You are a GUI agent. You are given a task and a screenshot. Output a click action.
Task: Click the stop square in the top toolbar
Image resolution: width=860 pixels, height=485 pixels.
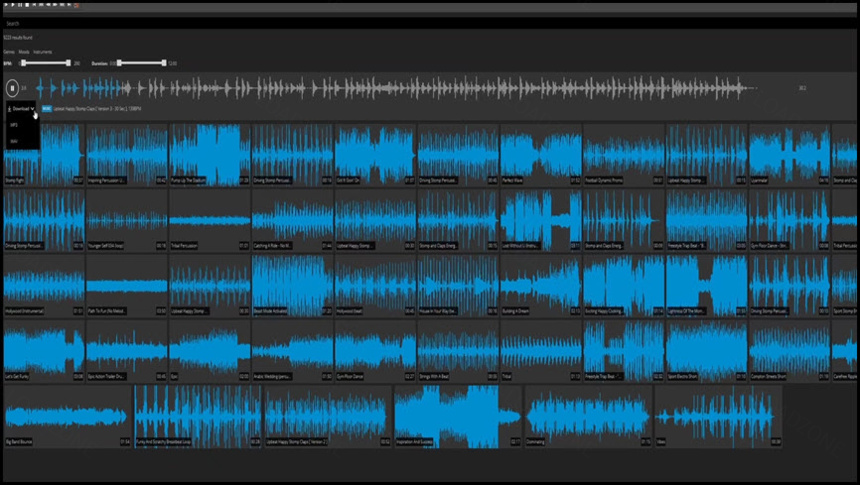click(27, 4)
